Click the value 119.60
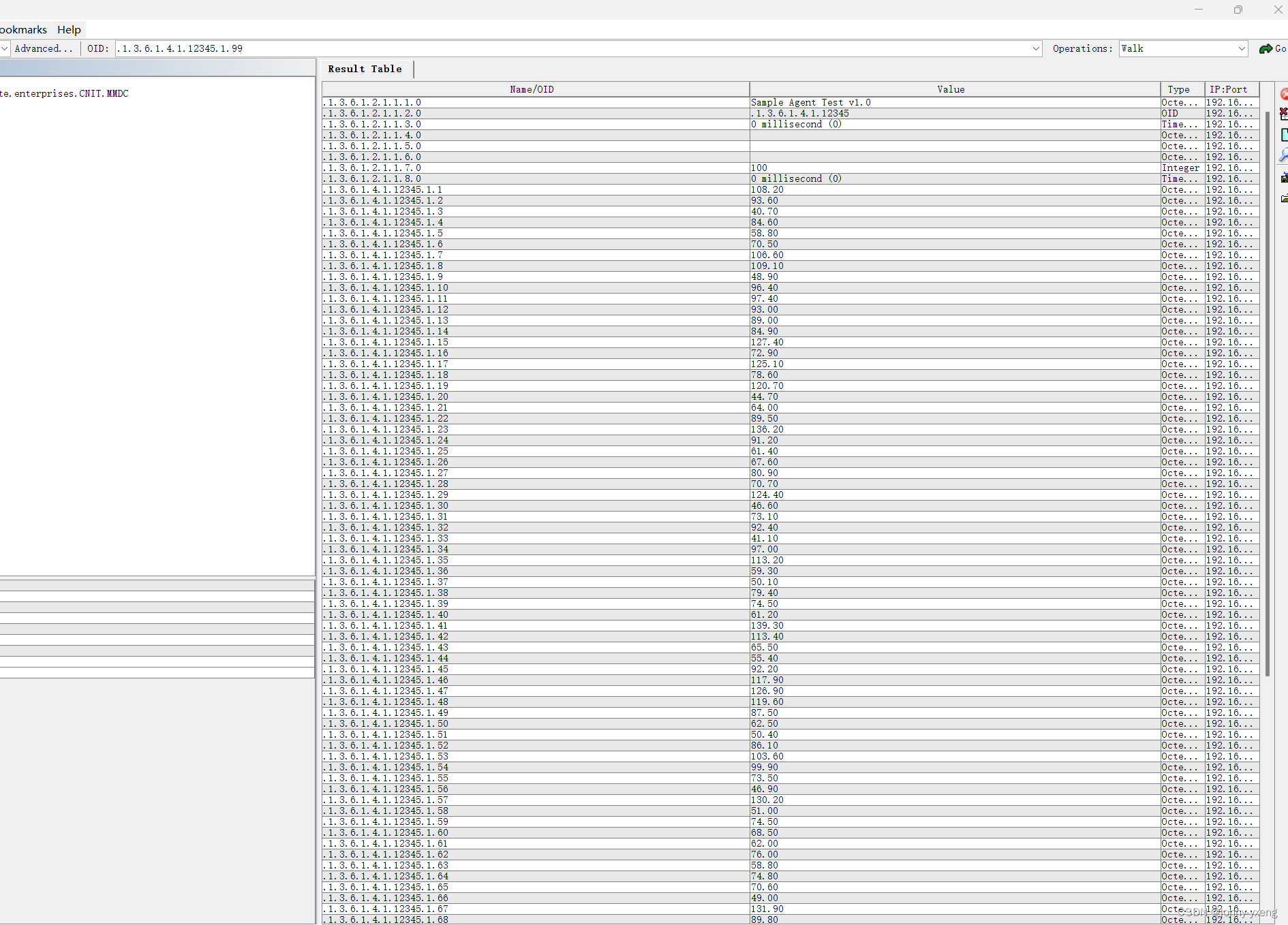 coord(767,702)
